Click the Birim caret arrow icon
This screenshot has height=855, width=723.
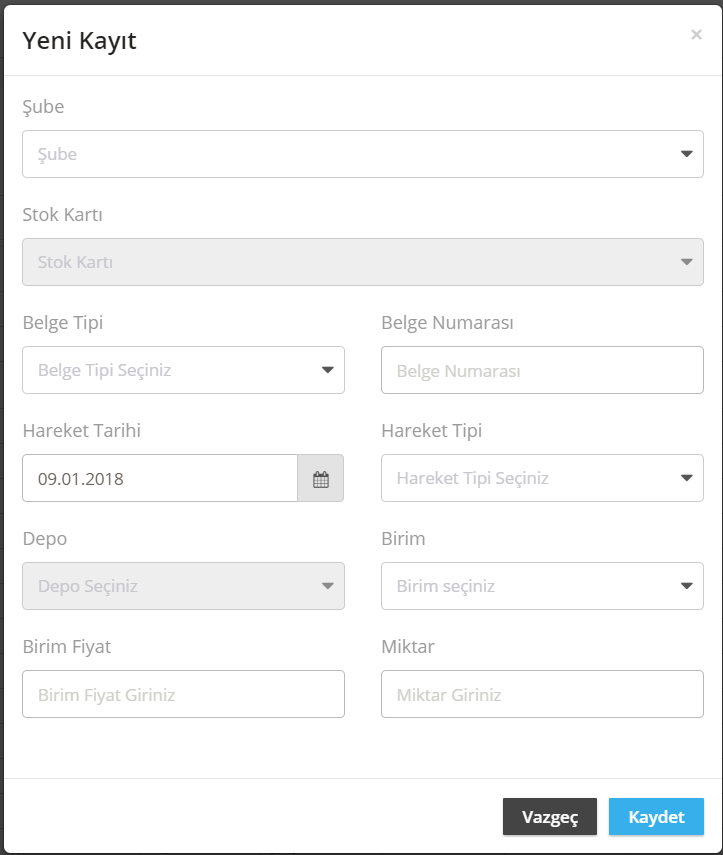(x=687, y=586)
